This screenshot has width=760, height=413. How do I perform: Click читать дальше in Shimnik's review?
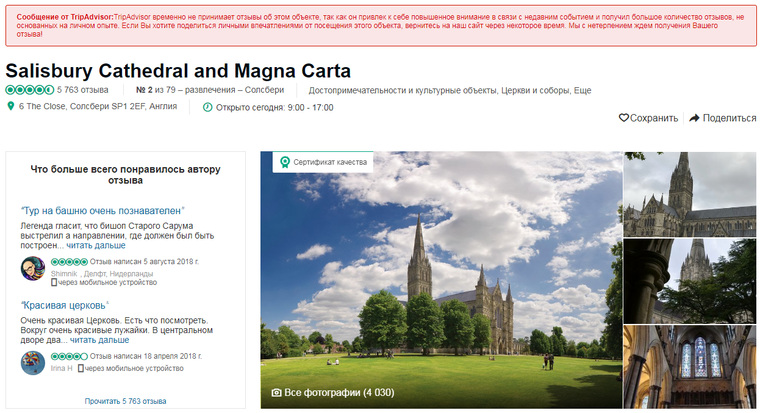(95, 246)
